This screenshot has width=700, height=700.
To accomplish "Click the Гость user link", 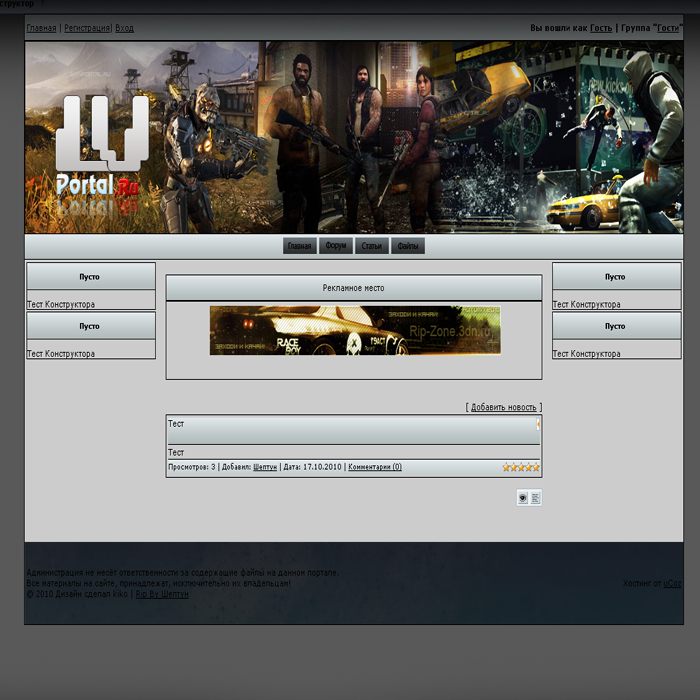I will pyautogui.click(x=601, y=28).
